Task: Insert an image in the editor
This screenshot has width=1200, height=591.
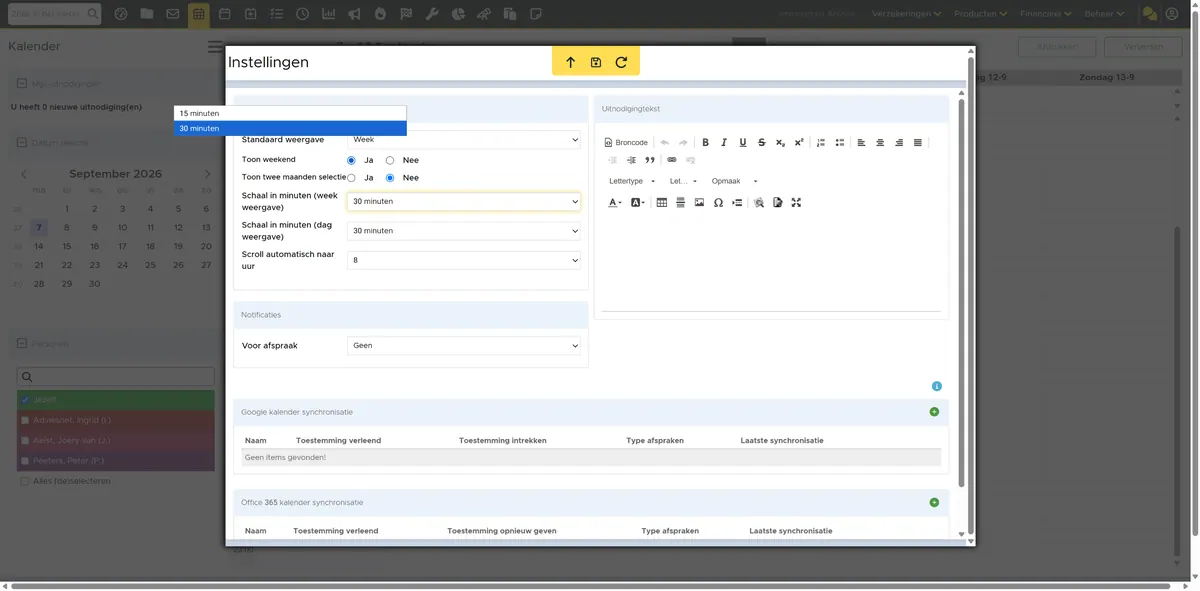Action: click(x=700, y=203)
